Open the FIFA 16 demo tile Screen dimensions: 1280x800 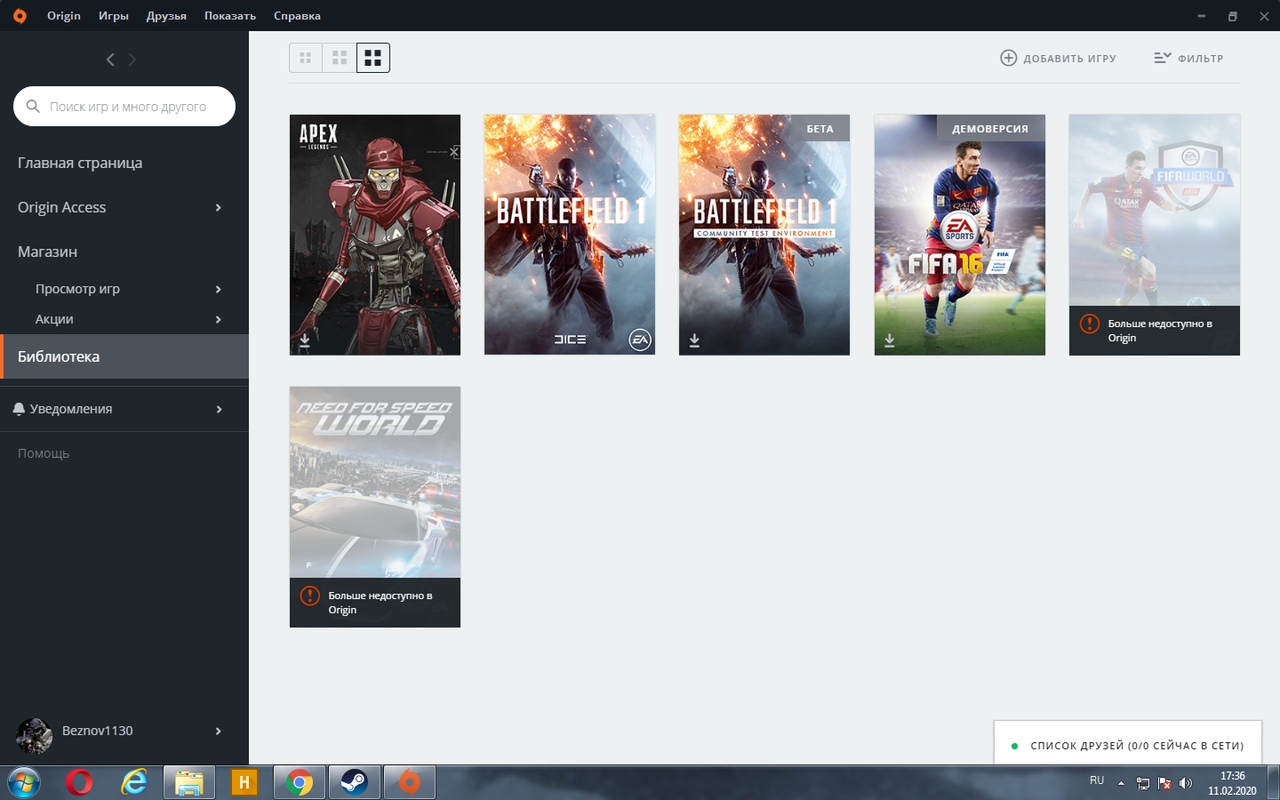click(x=960, y=235)
